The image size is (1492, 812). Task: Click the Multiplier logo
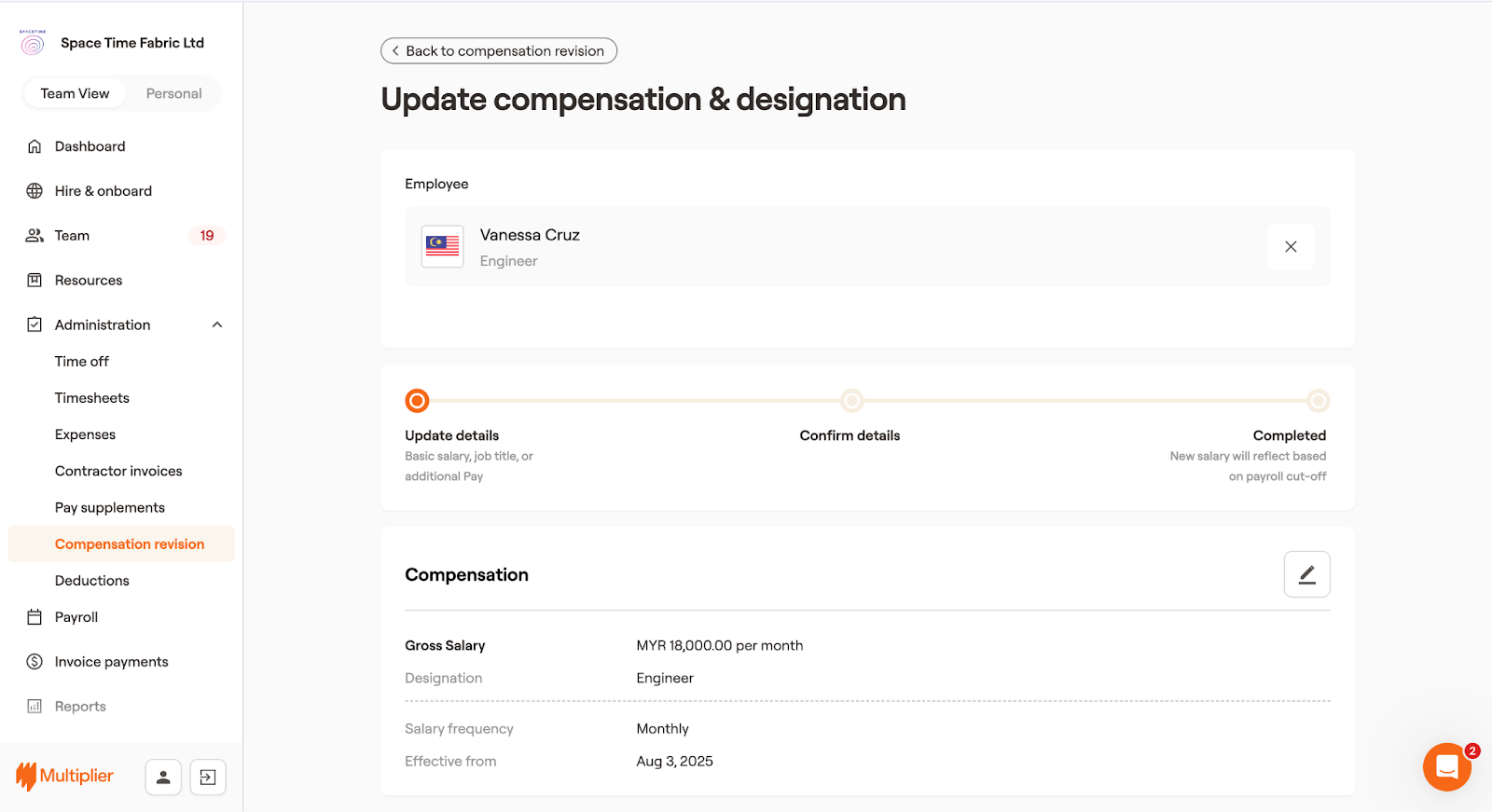tap(65, 776)
